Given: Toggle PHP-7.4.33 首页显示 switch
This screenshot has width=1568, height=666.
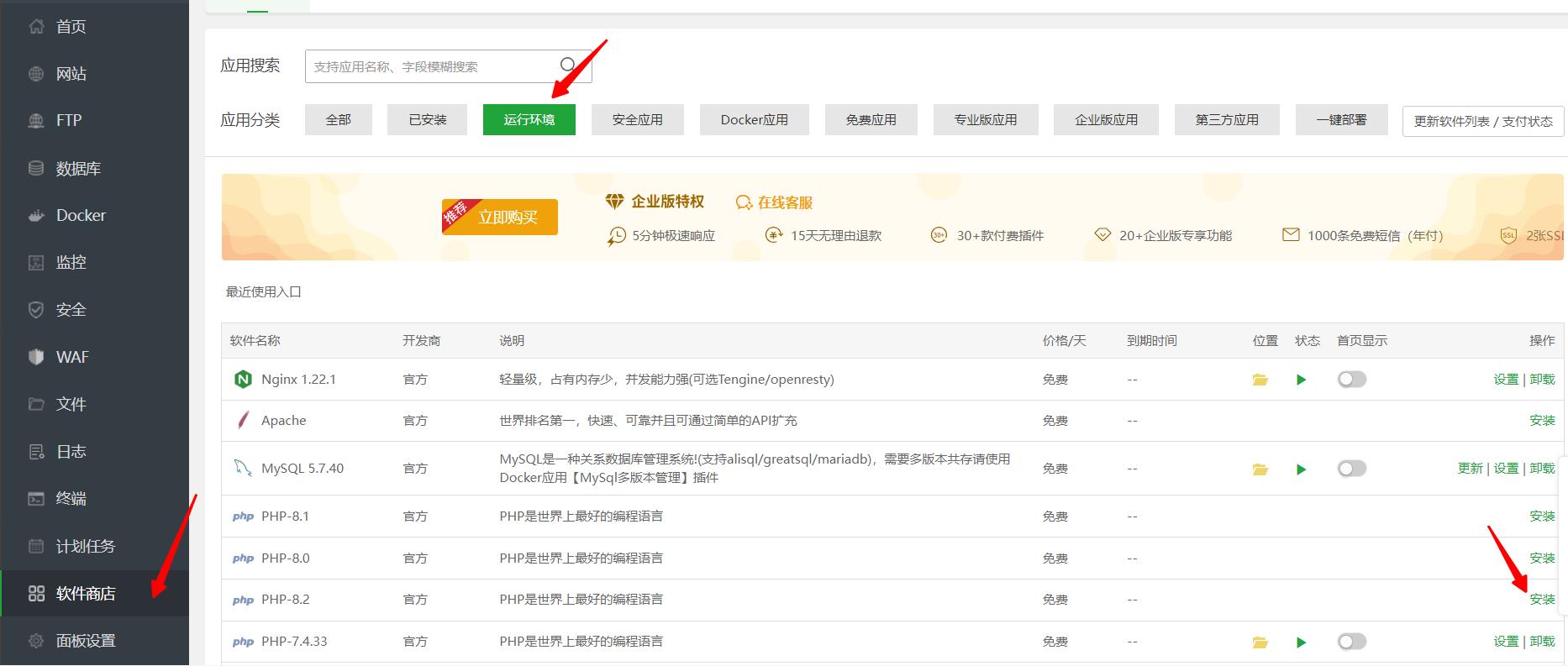Looking at the screenshot, I should click(1352, 642).
